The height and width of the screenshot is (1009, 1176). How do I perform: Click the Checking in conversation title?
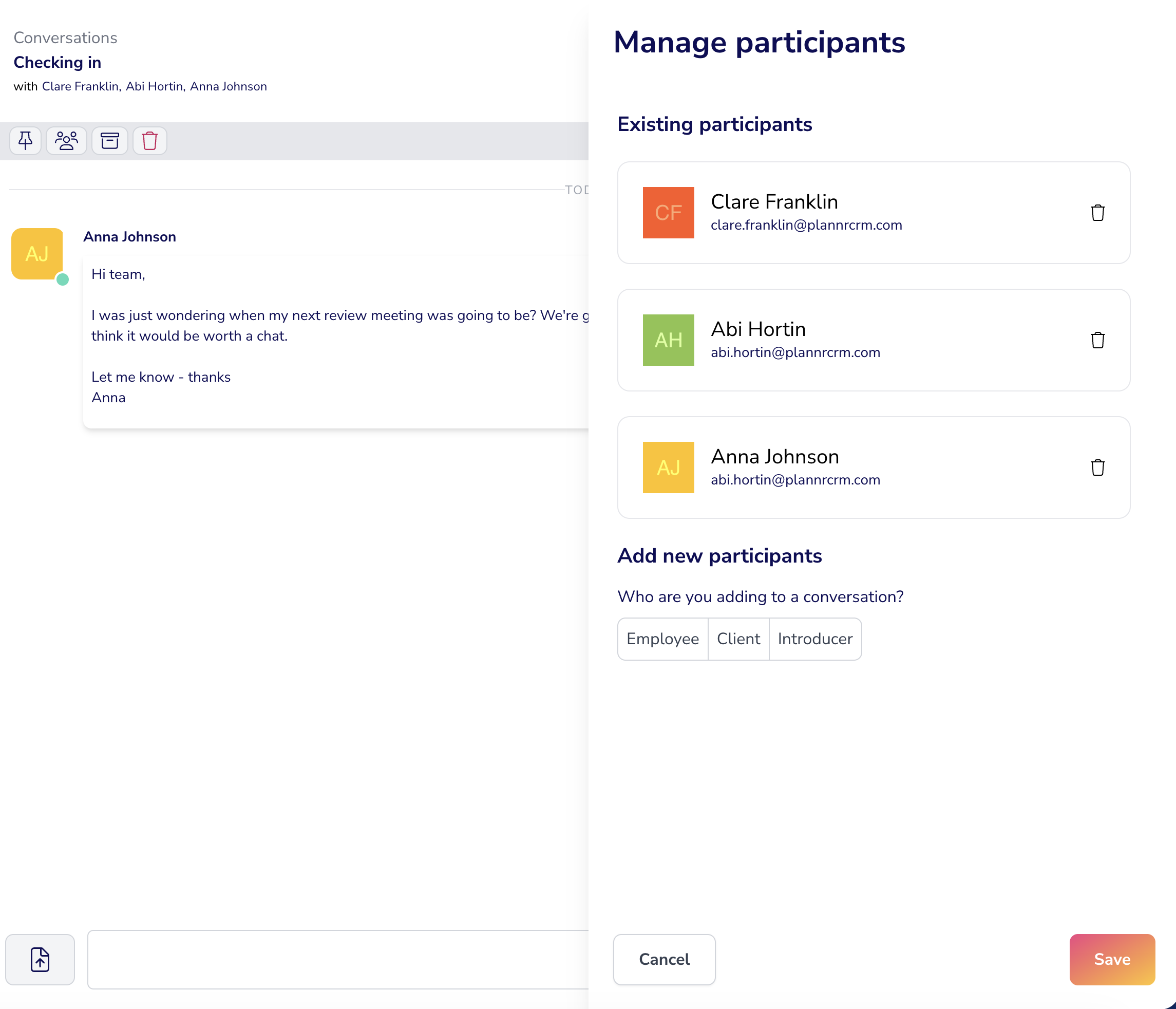58,63
